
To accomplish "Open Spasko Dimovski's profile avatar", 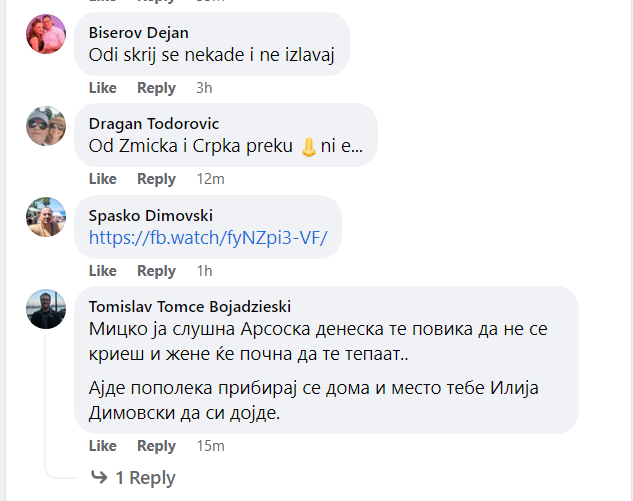I will coord(46,217).
